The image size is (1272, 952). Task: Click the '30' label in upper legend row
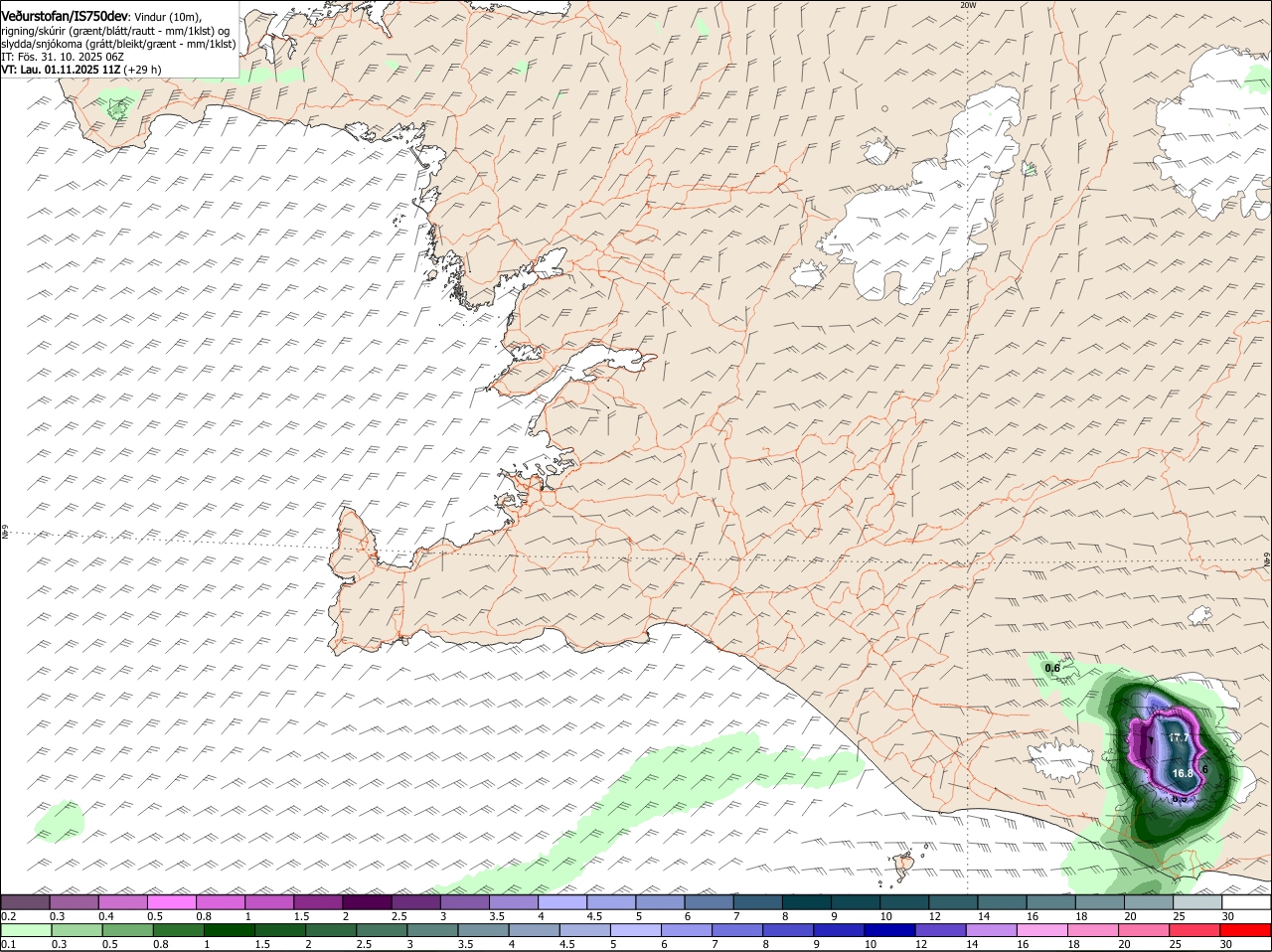coord(1227,915)
